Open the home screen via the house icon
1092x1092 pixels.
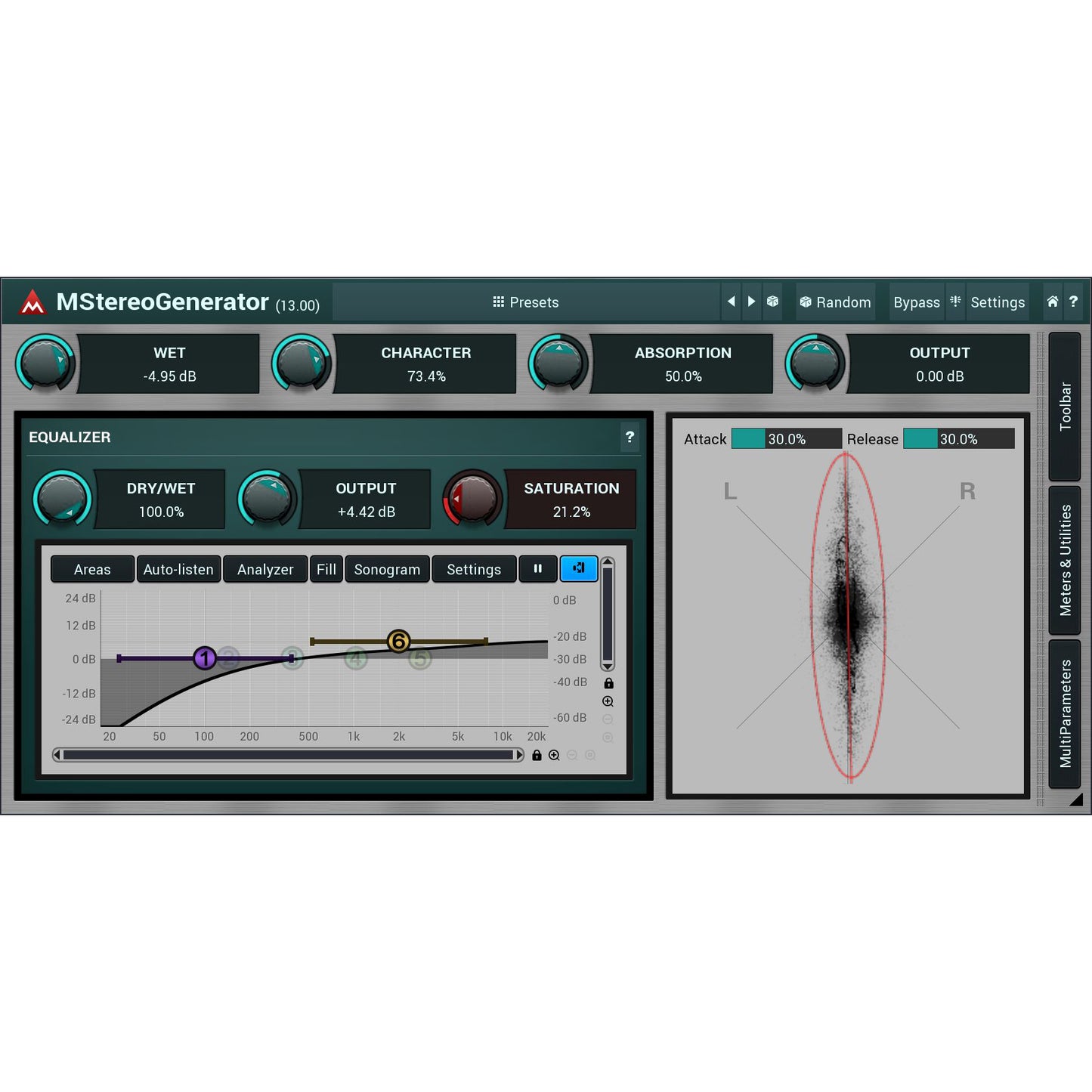click(x=1052, y=302)
